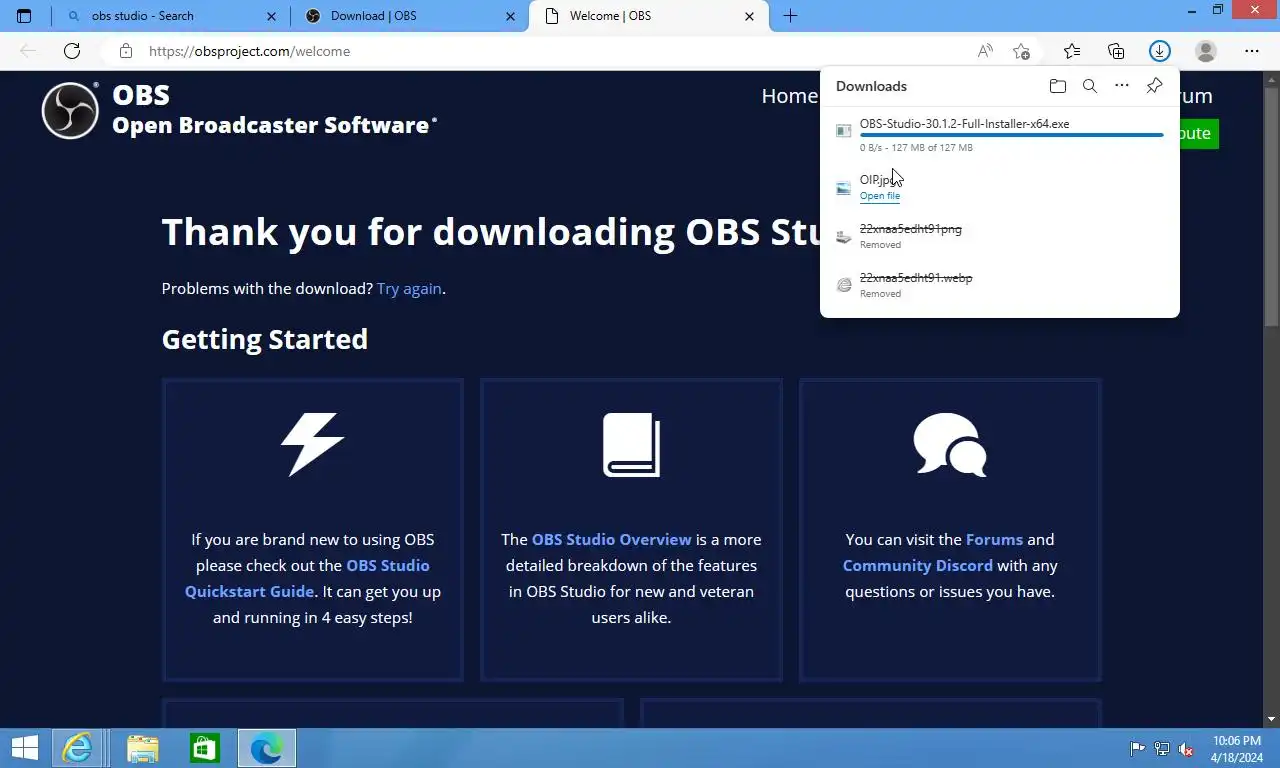Click OBS Open Broadcaster Software title
The height and width of the screenshot is (768, 1280).
pos(274,110)
